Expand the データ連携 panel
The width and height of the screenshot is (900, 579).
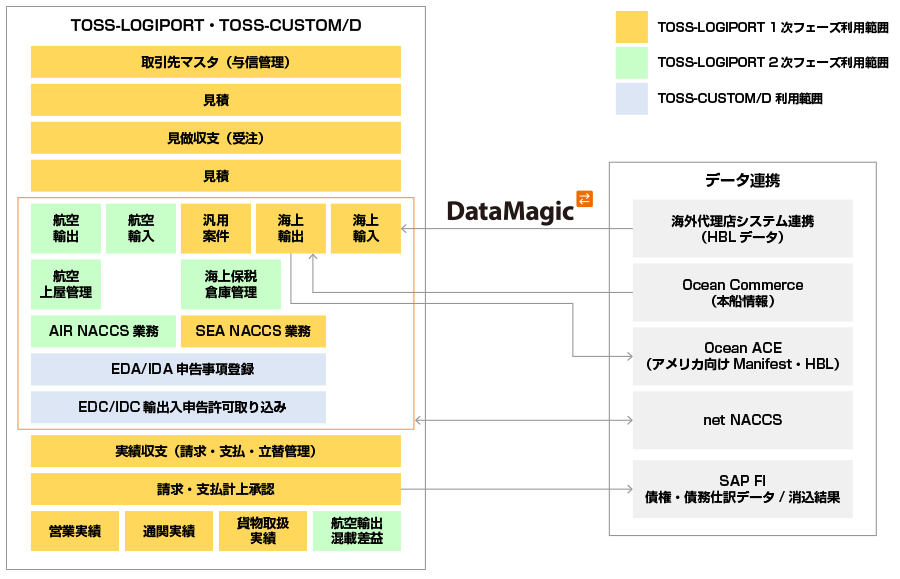coord(744,180)
